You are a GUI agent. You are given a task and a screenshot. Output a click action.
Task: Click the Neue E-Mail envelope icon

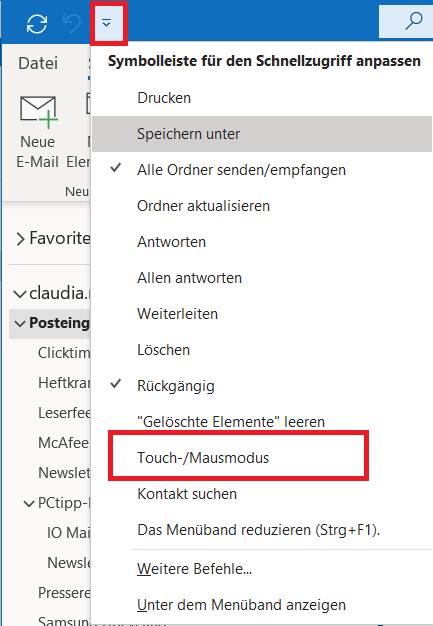(x=39, y=112)
